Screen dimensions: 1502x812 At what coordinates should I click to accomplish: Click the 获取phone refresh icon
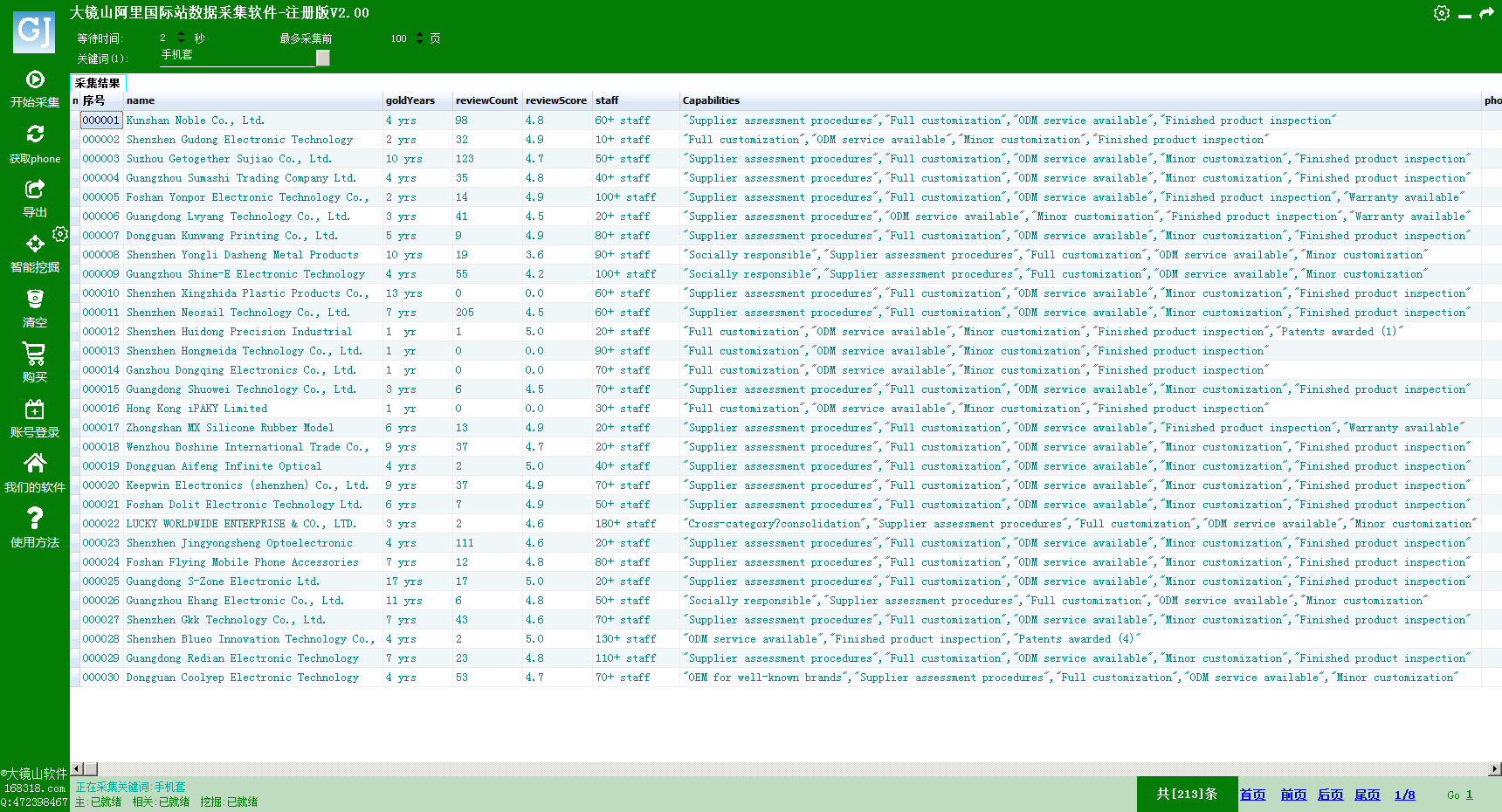[35, 134]
